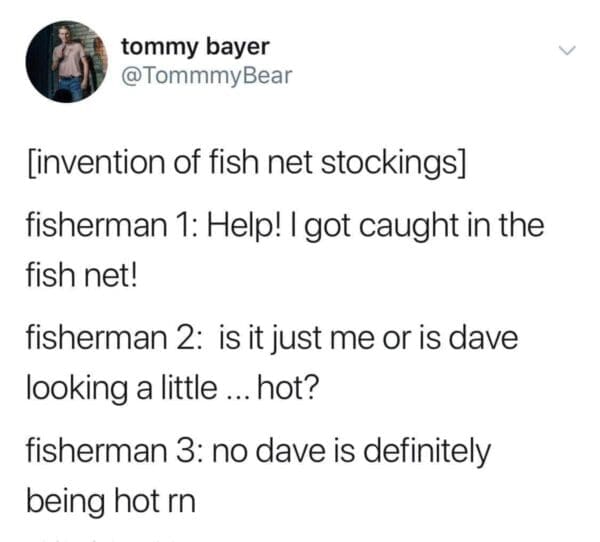Open tommy bayer's profile picture
600x542 pixels.
click(x=67, y=62)
